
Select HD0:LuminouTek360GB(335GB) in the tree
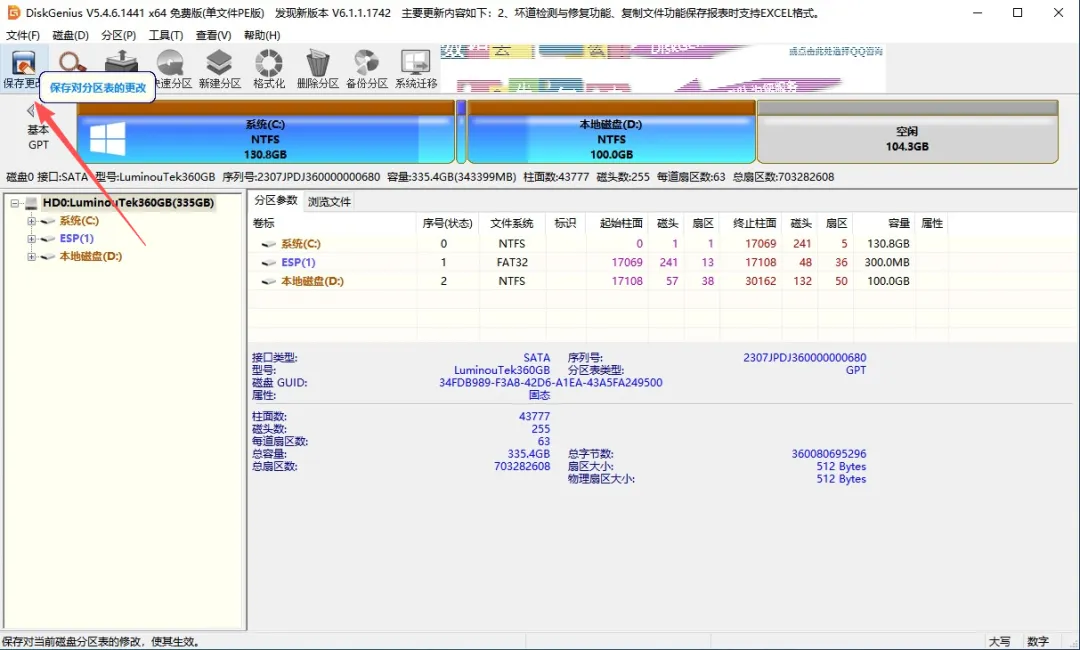(x=128, y=203)
